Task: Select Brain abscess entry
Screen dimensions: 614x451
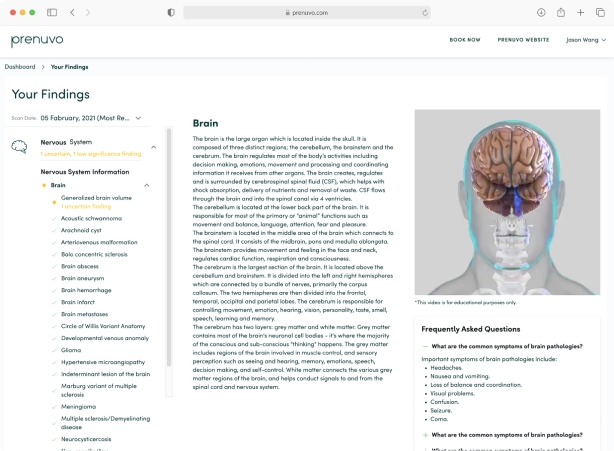Action: click(x=79, y=266)
